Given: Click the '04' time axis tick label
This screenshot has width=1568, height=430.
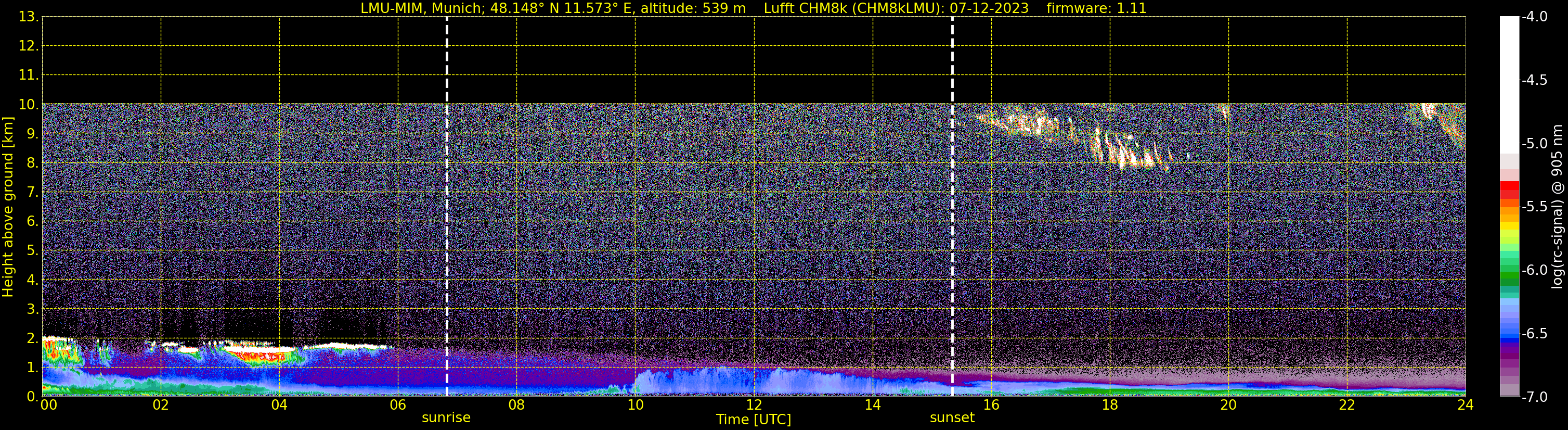Looking at the screenshot, I should pyautogui.click(x=279, y=406).
